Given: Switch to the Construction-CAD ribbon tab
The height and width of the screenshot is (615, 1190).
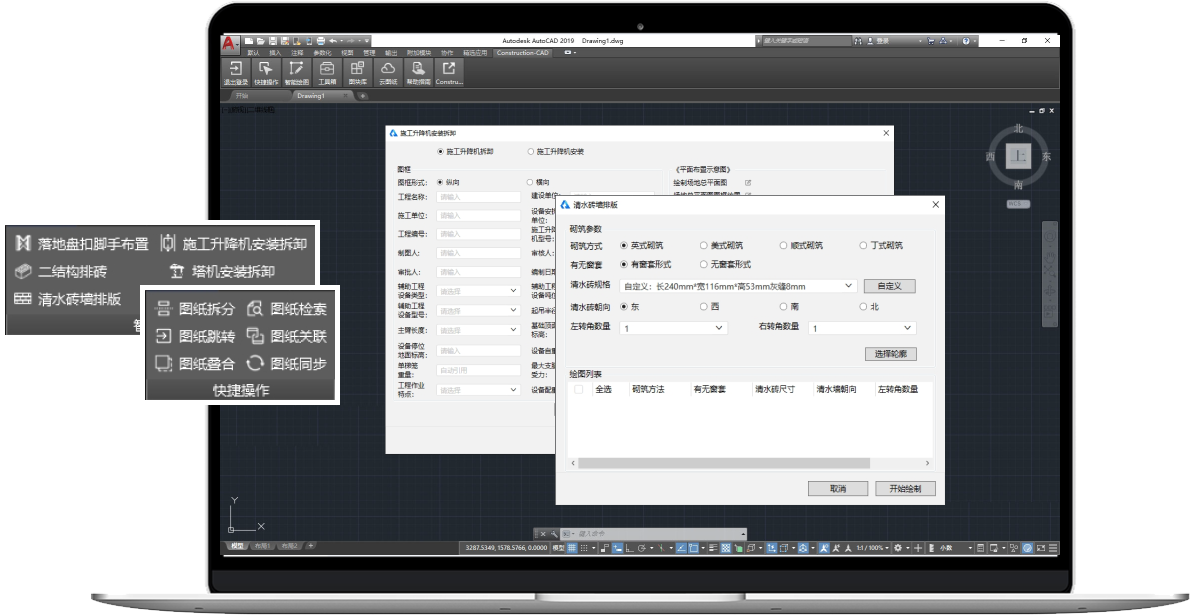Looking at the screenshot, I should [x=523, y=52].
